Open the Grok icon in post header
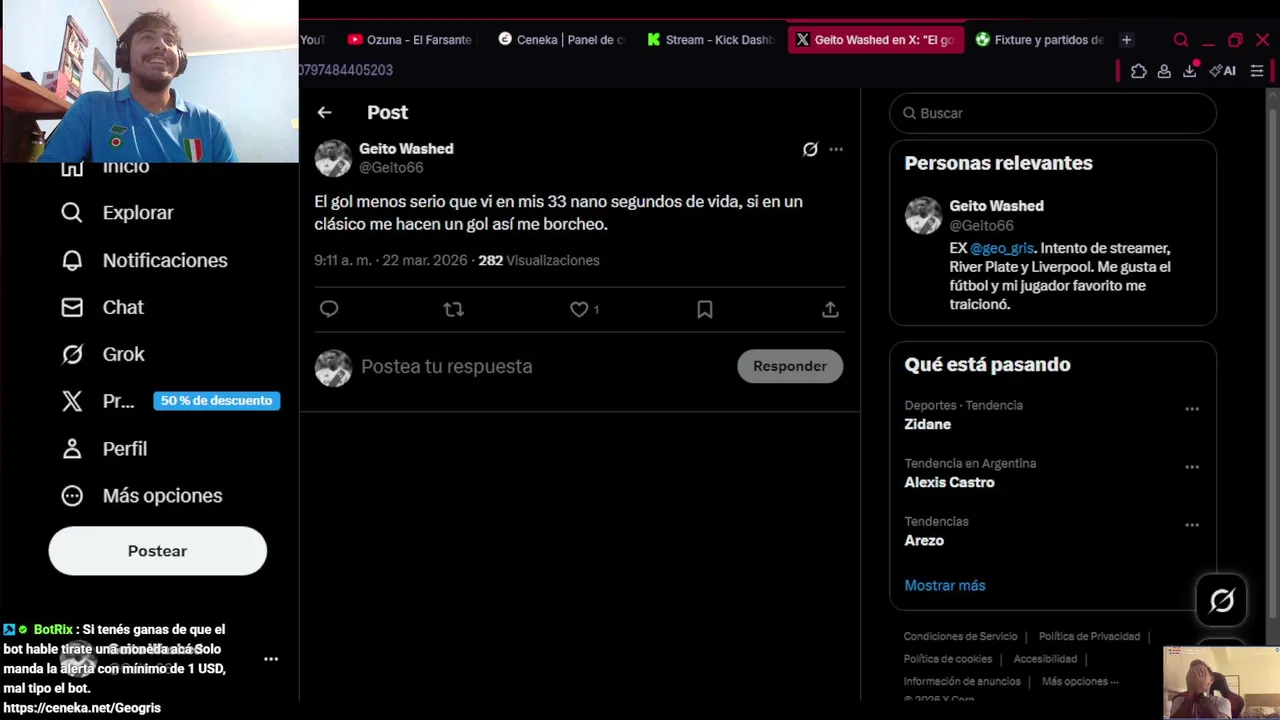The height and width of the screenshot is (720, 1280). pos(810,149)
